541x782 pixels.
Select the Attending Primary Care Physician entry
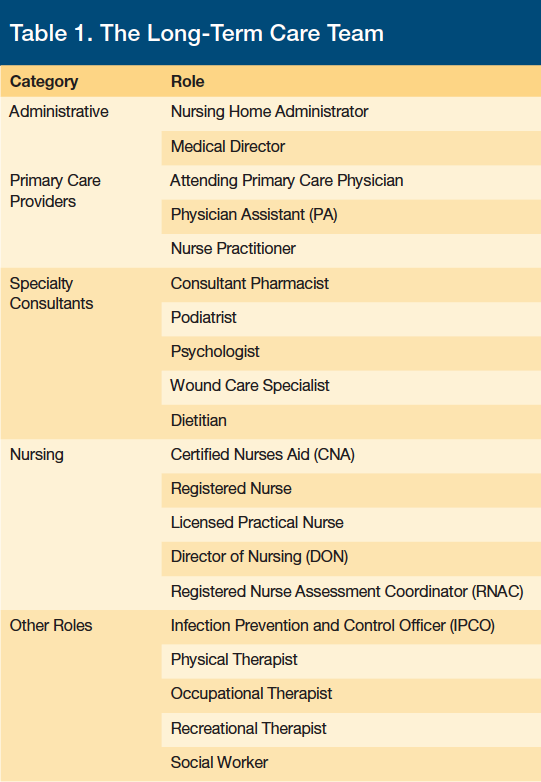pyautogui.click(x=287, y=181)
